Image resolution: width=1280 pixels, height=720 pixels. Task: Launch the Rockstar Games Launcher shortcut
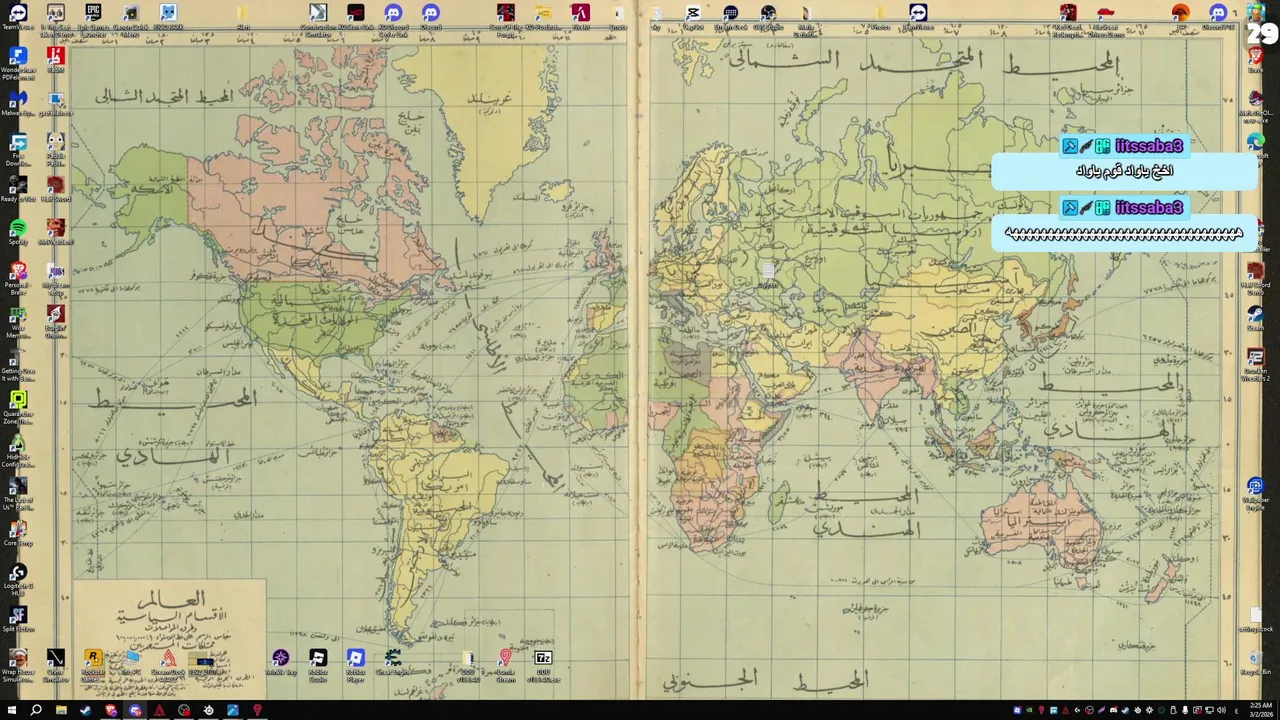93,665
